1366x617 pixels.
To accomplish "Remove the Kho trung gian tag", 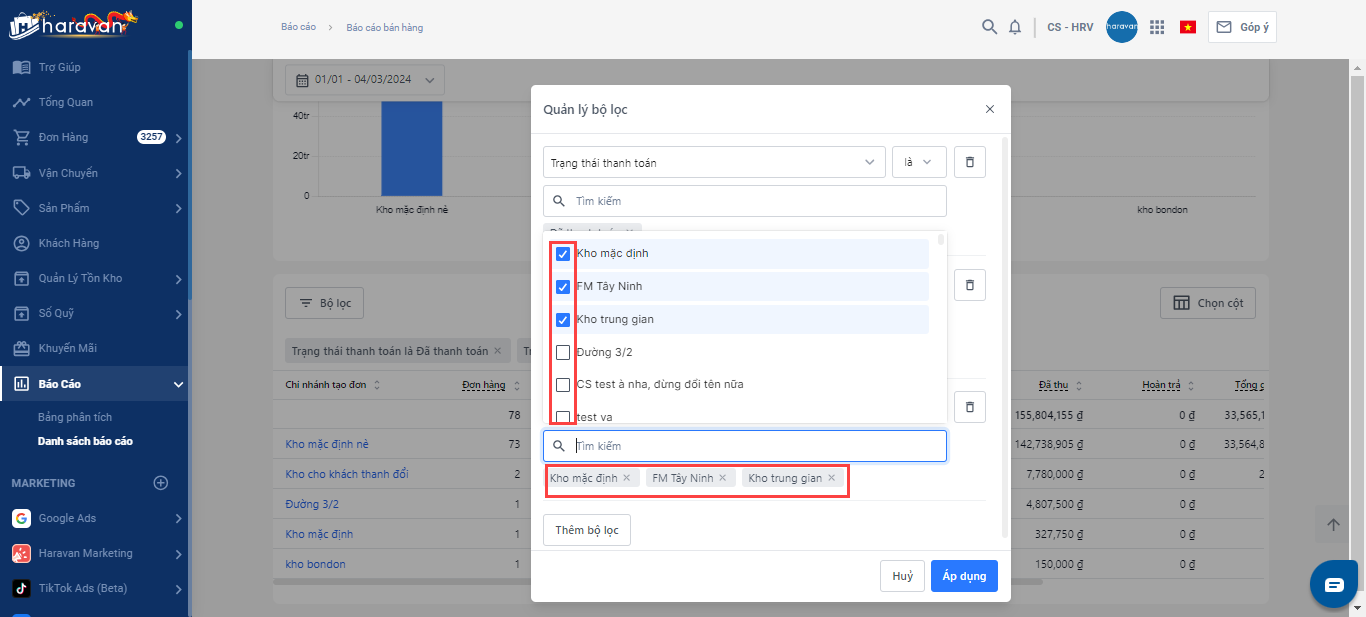I will [831, 478].
